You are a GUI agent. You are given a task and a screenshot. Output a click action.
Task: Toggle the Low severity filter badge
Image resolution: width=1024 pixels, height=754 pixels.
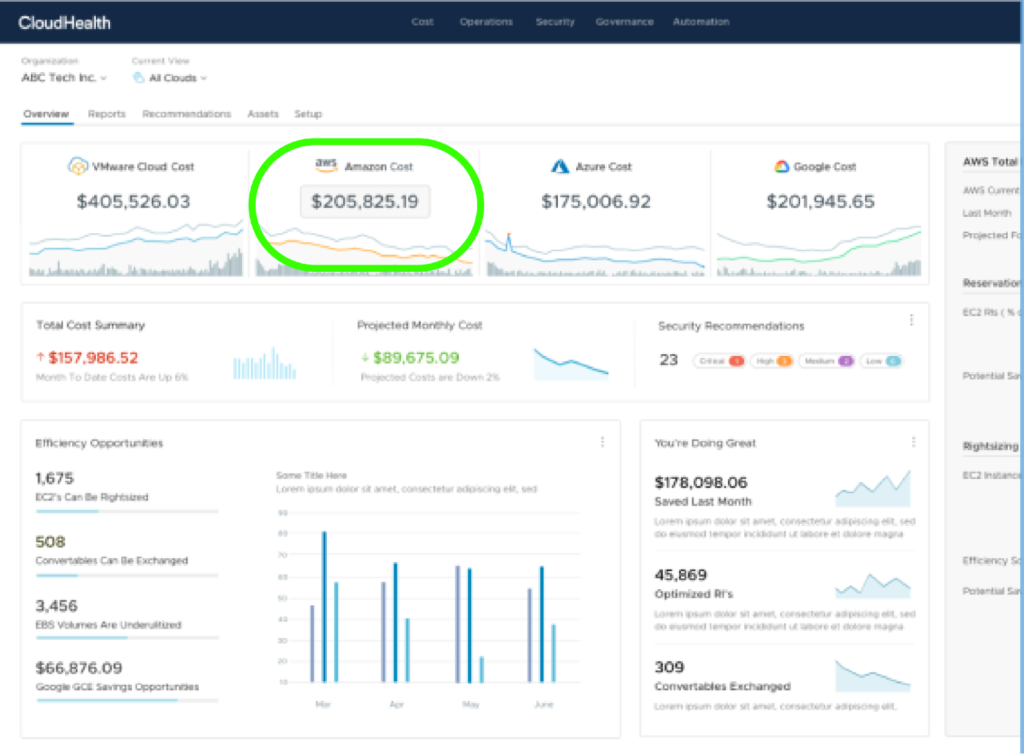pyautogui.click(x=881, y=361)
